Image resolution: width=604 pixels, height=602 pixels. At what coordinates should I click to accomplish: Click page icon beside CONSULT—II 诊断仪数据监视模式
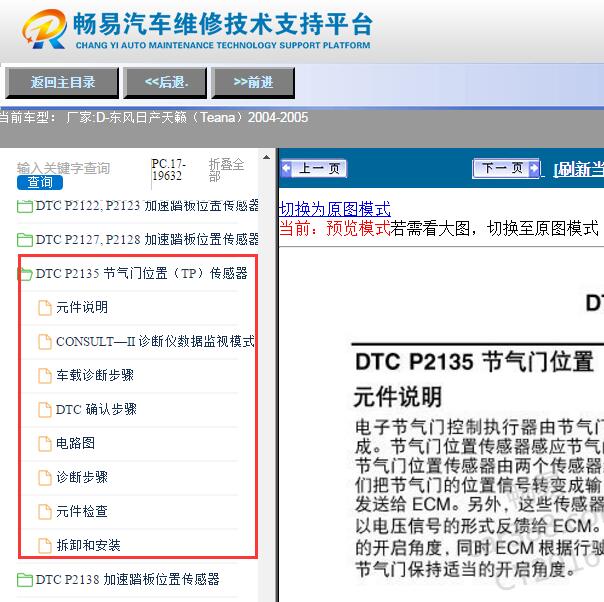(45, 342)
